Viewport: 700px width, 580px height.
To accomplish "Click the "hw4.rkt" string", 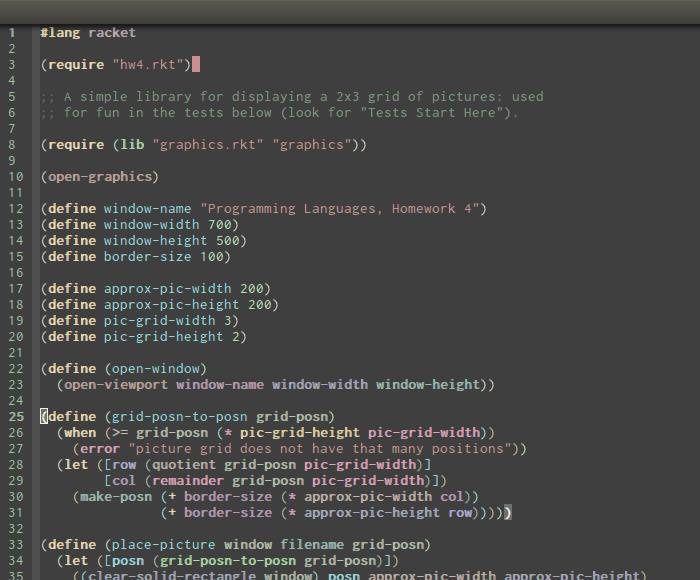I will (148, 65).
